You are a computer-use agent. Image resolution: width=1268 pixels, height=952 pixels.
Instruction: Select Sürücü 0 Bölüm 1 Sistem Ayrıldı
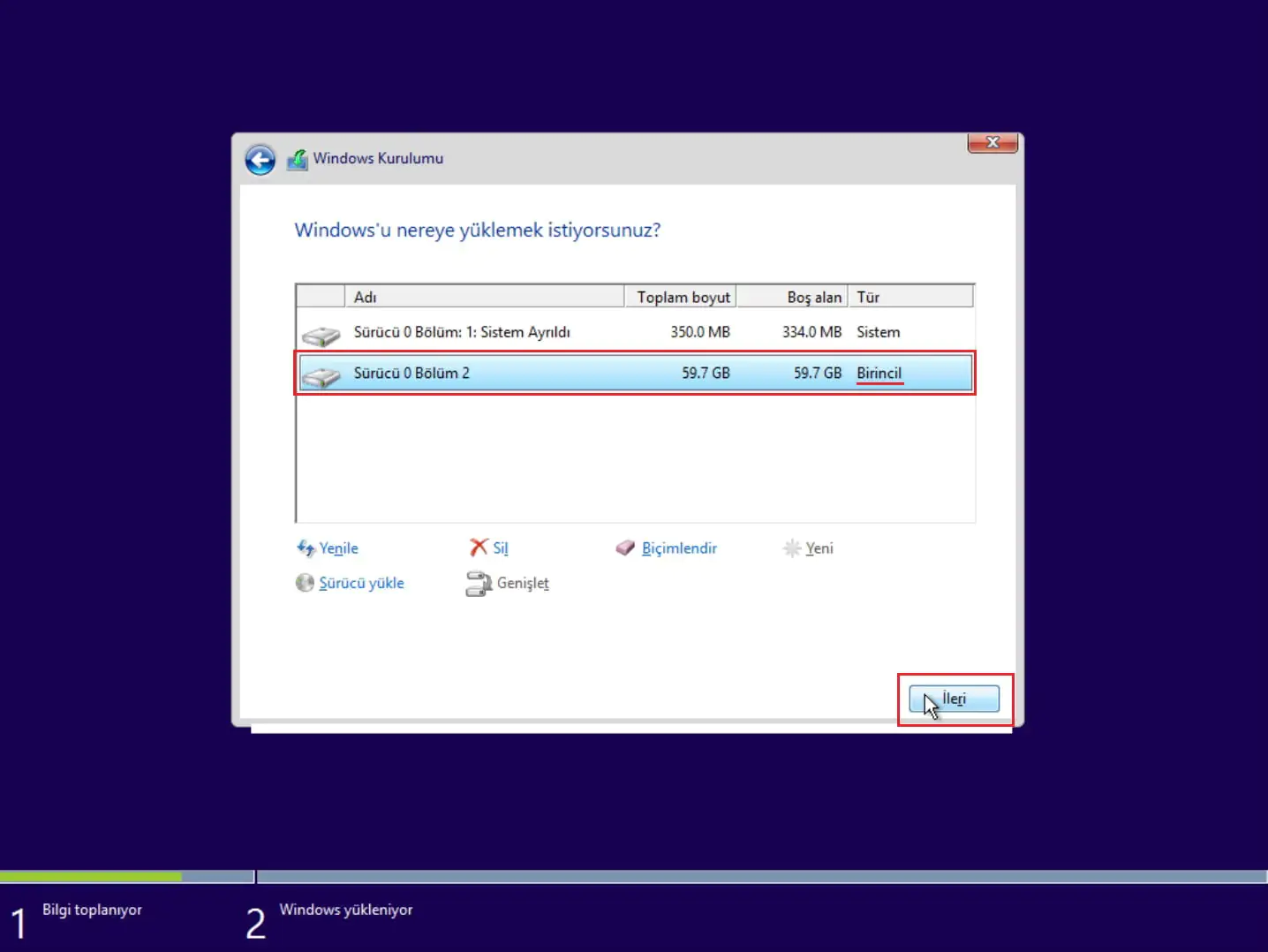tap(463, 332)
